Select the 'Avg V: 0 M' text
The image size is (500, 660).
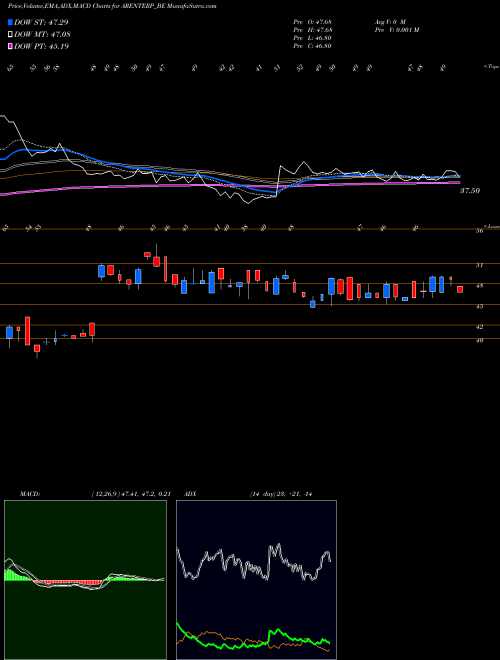coord(390,22)
